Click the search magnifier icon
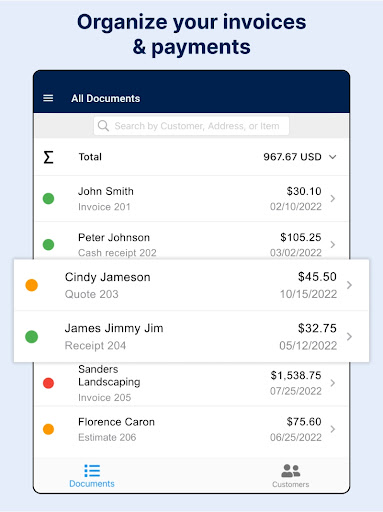 pos(103,126)
